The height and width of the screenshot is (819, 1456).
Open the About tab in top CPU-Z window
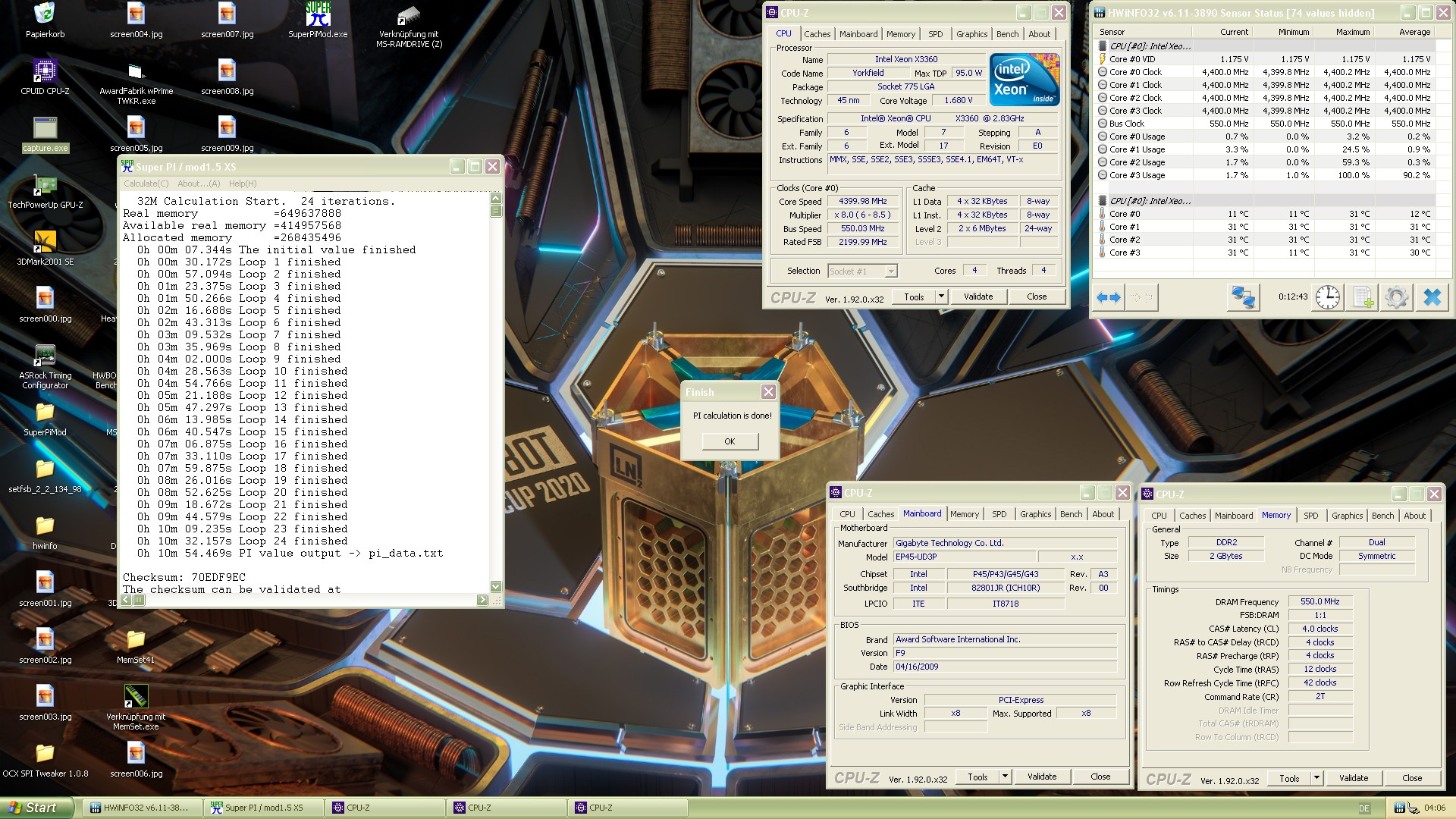coord(1040,34)
